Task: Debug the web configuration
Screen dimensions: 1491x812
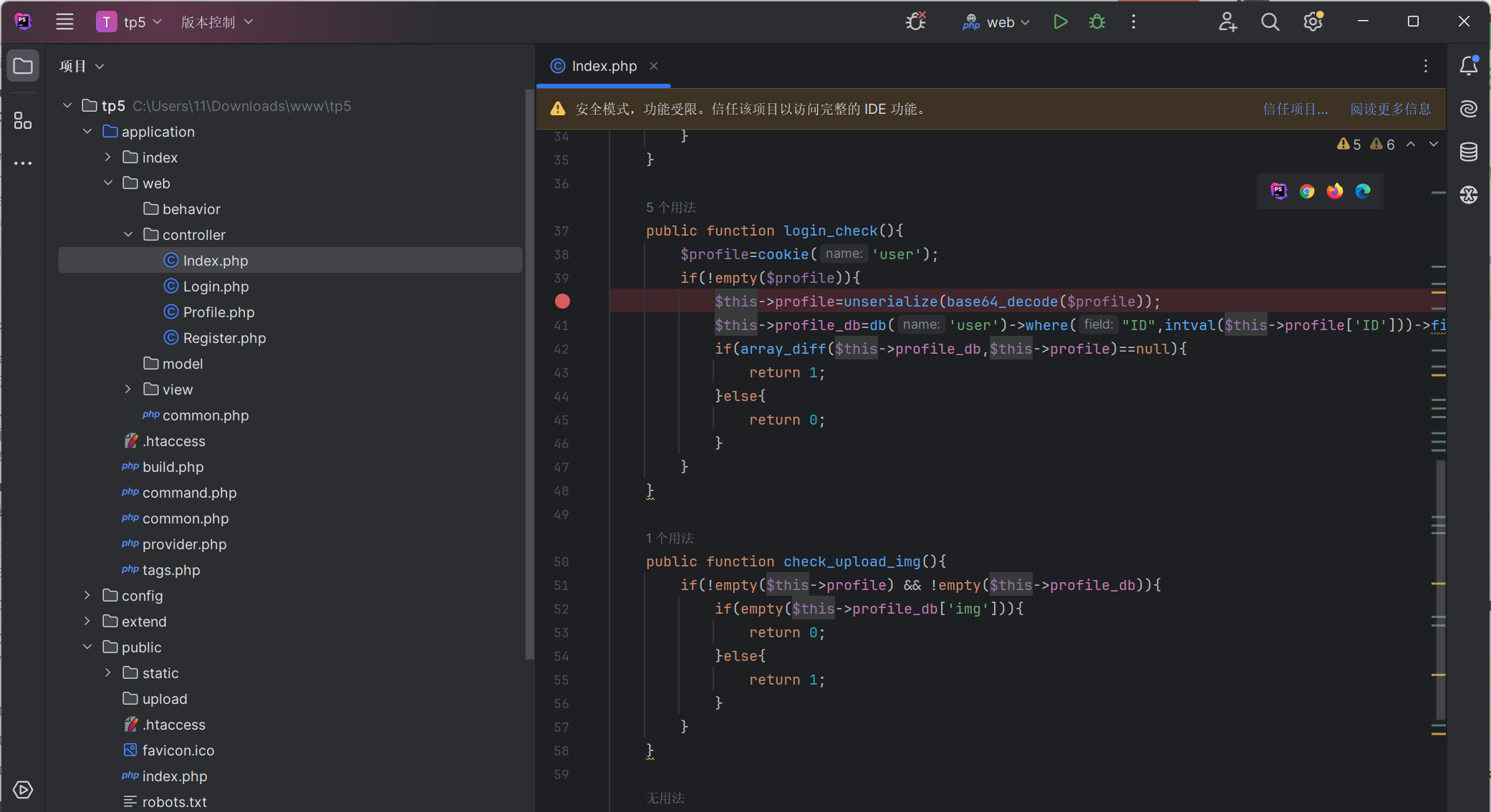Action: (x=1097, y=21)
